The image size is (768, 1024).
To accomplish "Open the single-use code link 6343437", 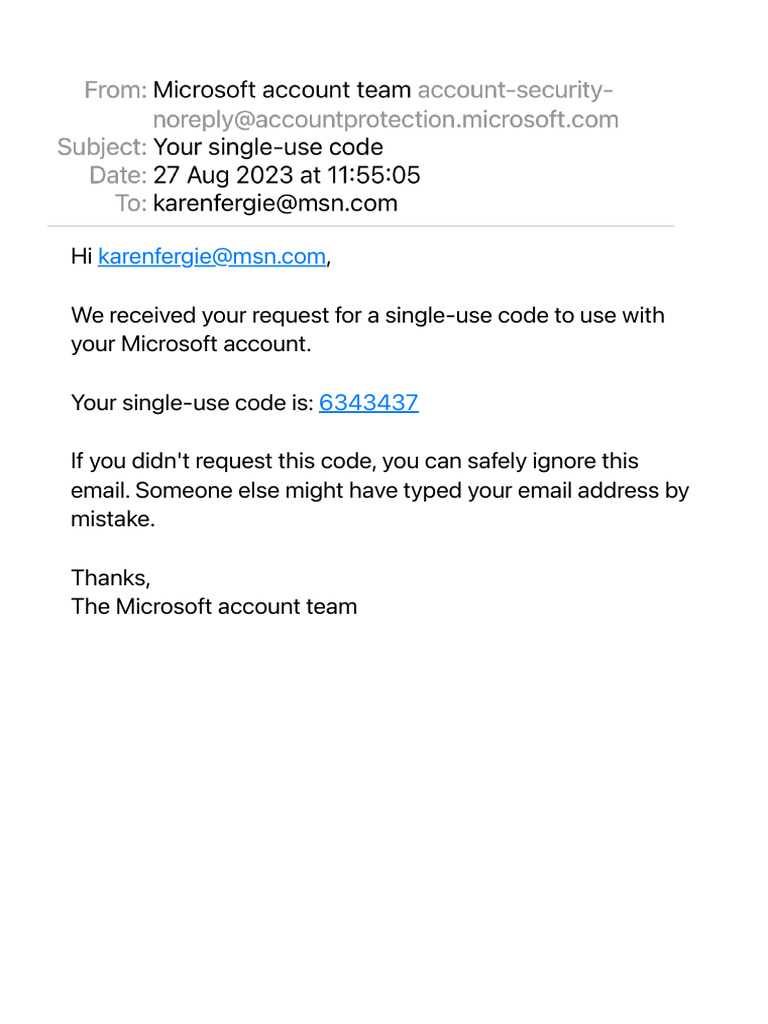I will (x=368, y=403).
